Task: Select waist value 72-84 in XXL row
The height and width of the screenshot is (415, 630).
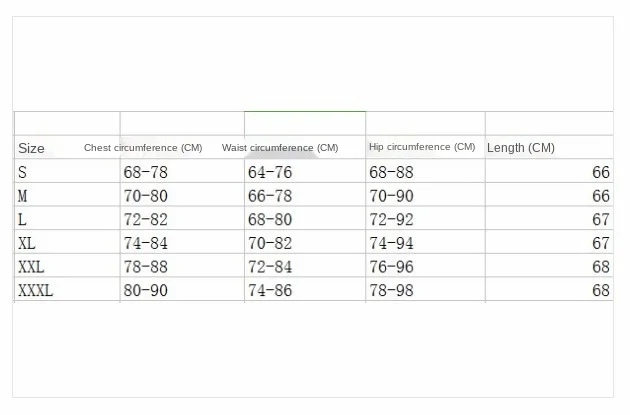Action: click(269, 267)
